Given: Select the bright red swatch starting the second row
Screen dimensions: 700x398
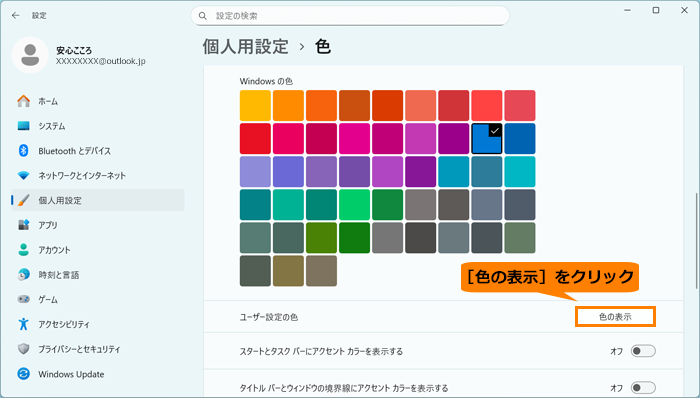Looking at the screenshot, I should coord(255,139).
